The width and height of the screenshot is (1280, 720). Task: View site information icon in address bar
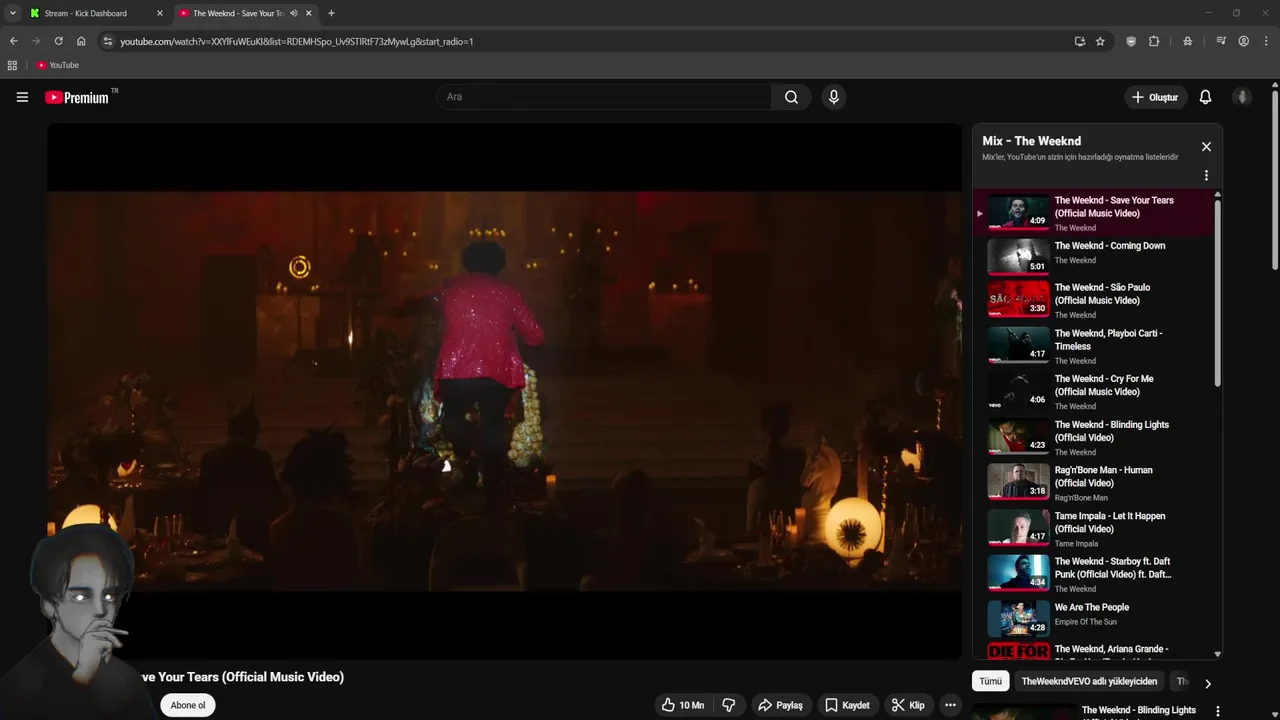point(107,41)
